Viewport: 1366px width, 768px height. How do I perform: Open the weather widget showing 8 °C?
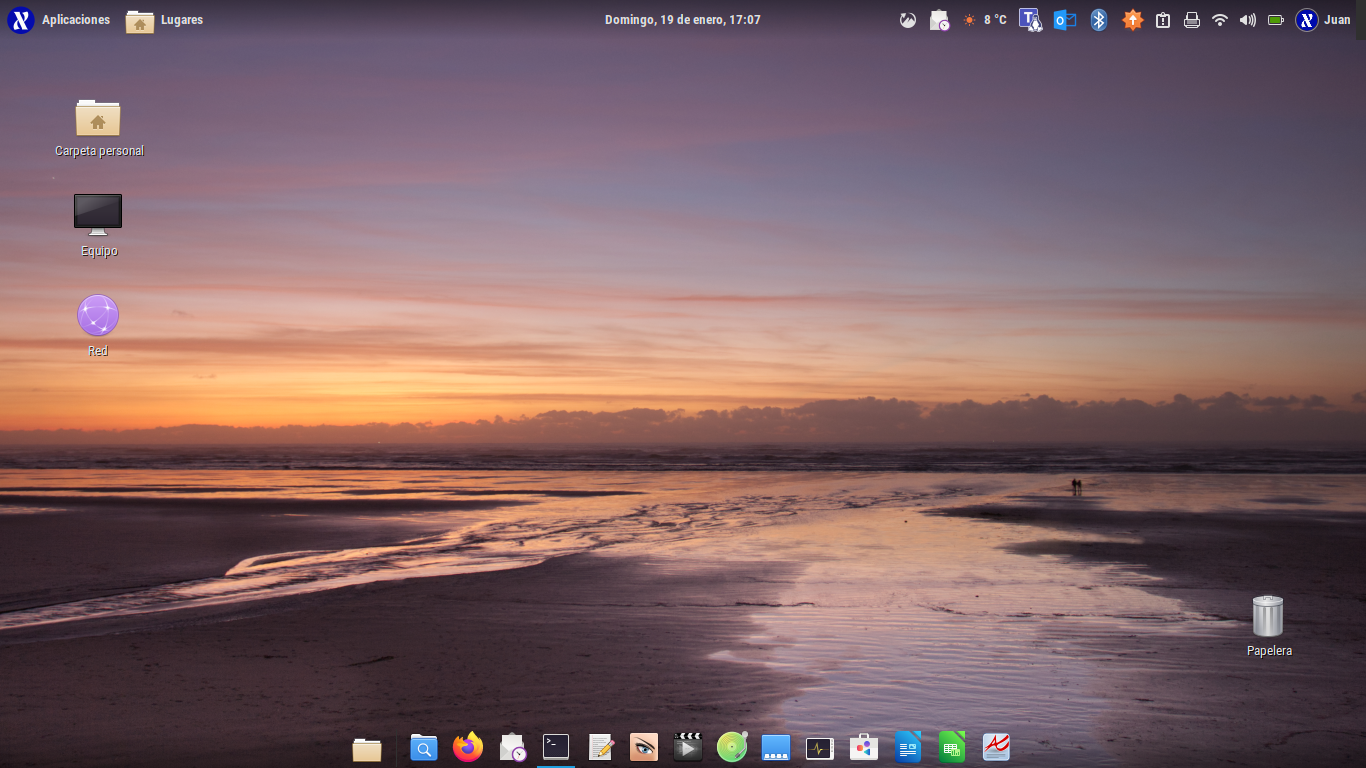click(x=985, y=18)
